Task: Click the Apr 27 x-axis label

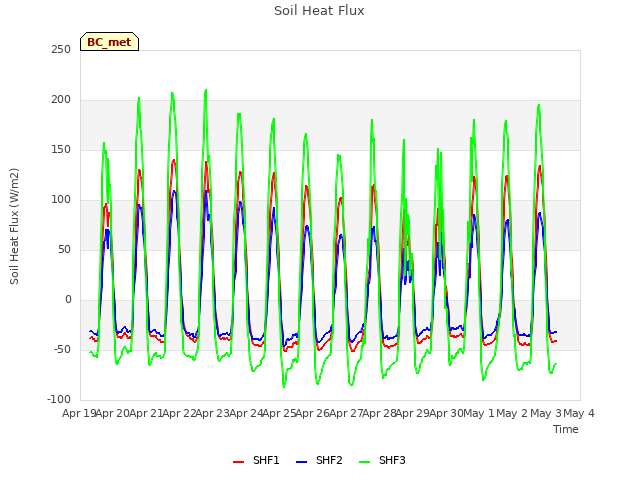Action: [x=346, y=413]
